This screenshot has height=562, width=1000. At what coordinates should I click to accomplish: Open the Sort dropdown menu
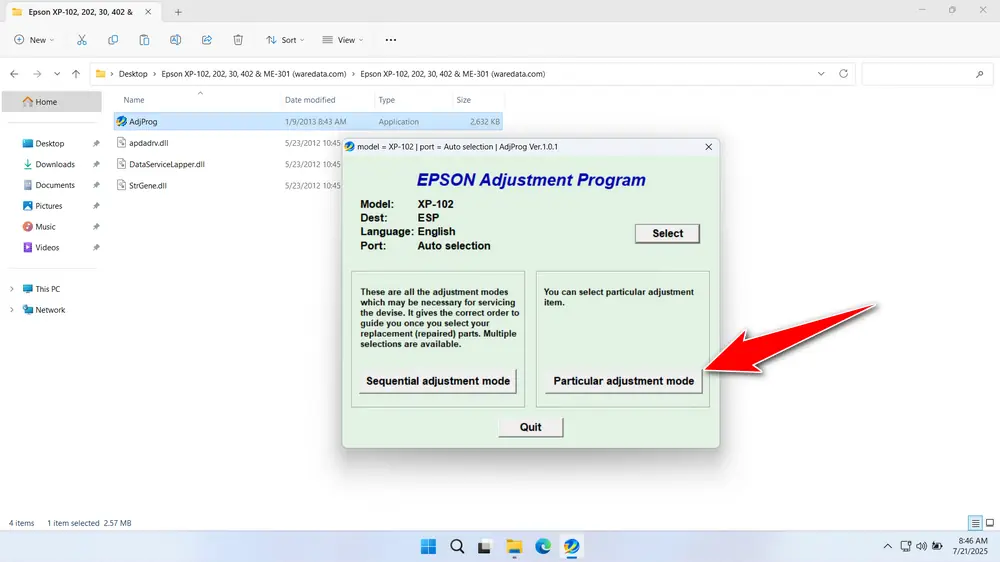pos(285,40)
